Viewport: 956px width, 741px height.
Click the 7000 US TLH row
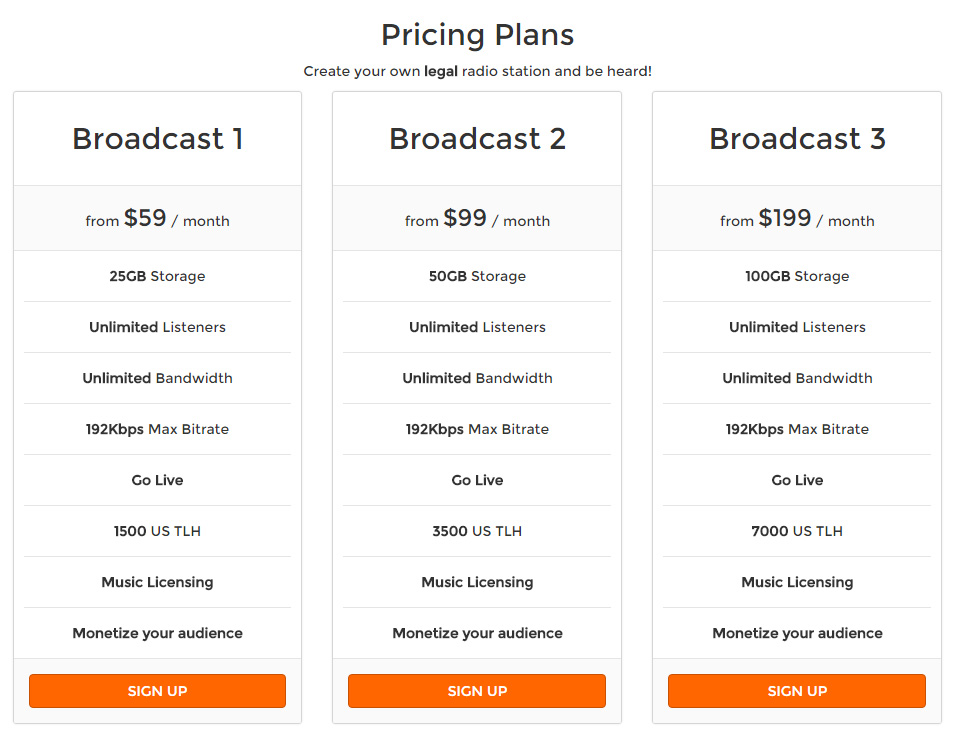pyautogui.click(x=797, y=531)
